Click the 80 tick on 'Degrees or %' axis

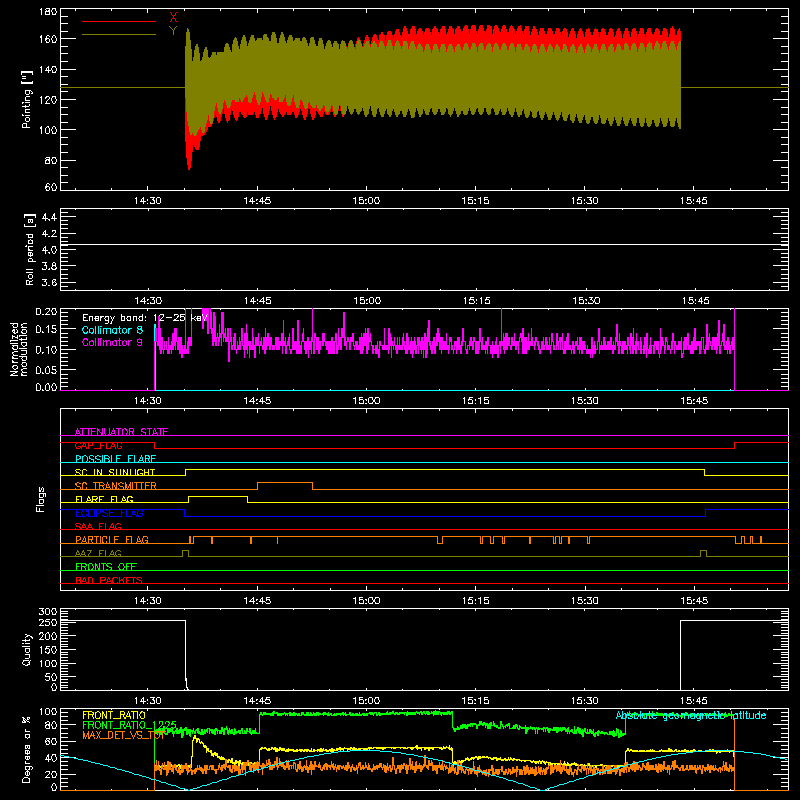coord(51,724)
